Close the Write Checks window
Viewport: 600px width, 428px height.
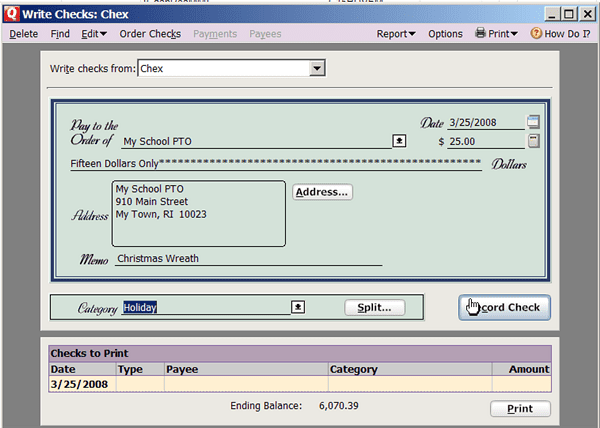pyautogui.click(x=587, y=14)
